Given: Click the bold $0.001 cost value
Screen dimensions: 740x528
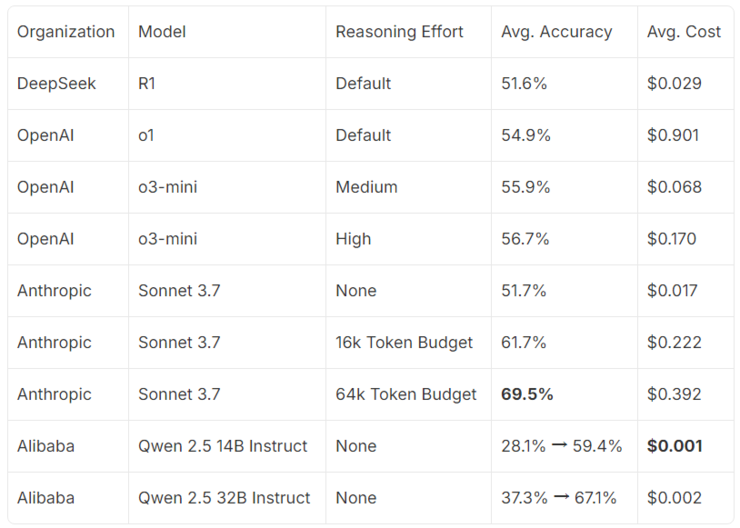Looking at the screenshot, I should 675,446.
